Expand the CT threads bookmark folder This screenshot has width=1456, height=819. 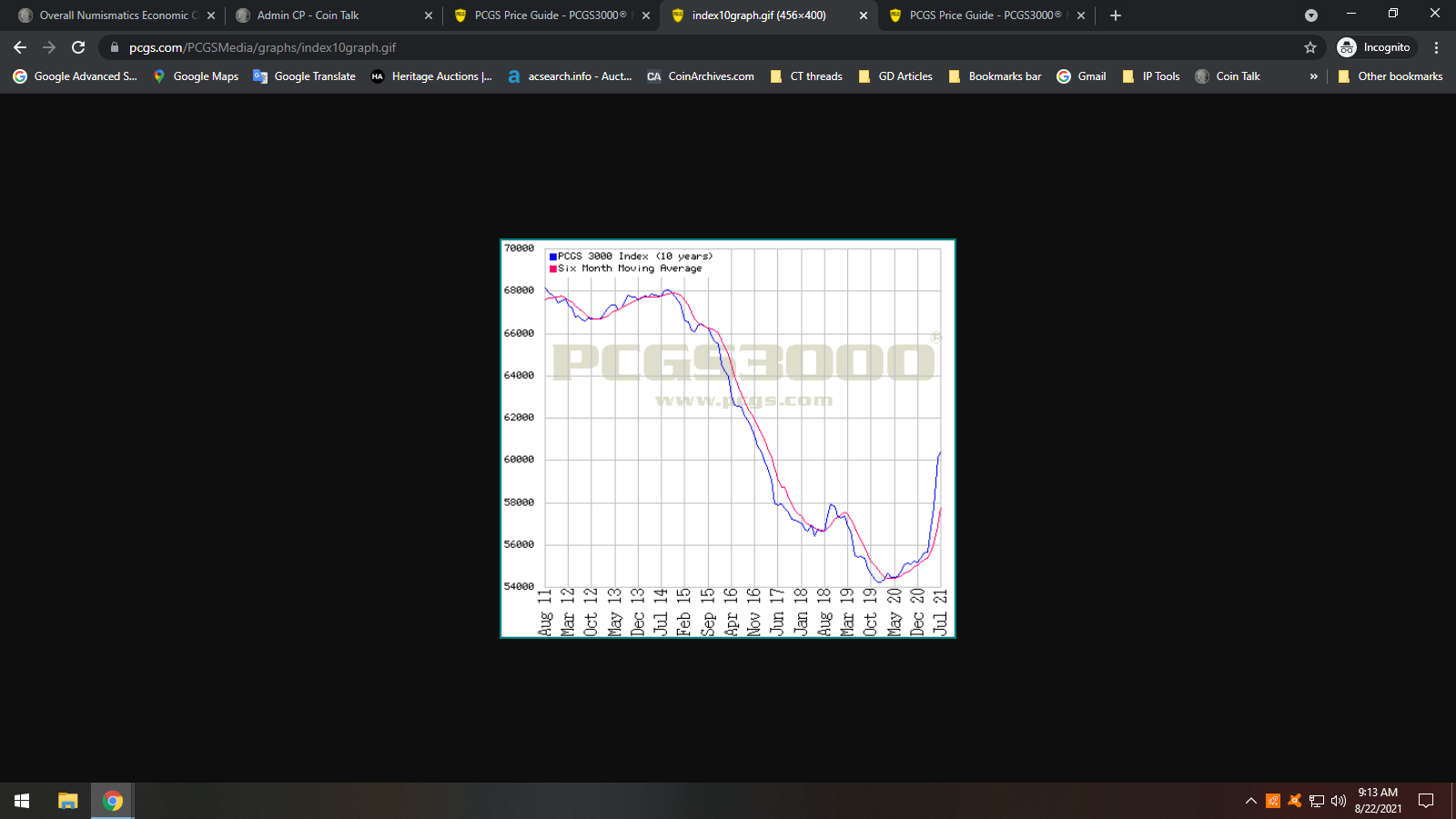[806, 76]
